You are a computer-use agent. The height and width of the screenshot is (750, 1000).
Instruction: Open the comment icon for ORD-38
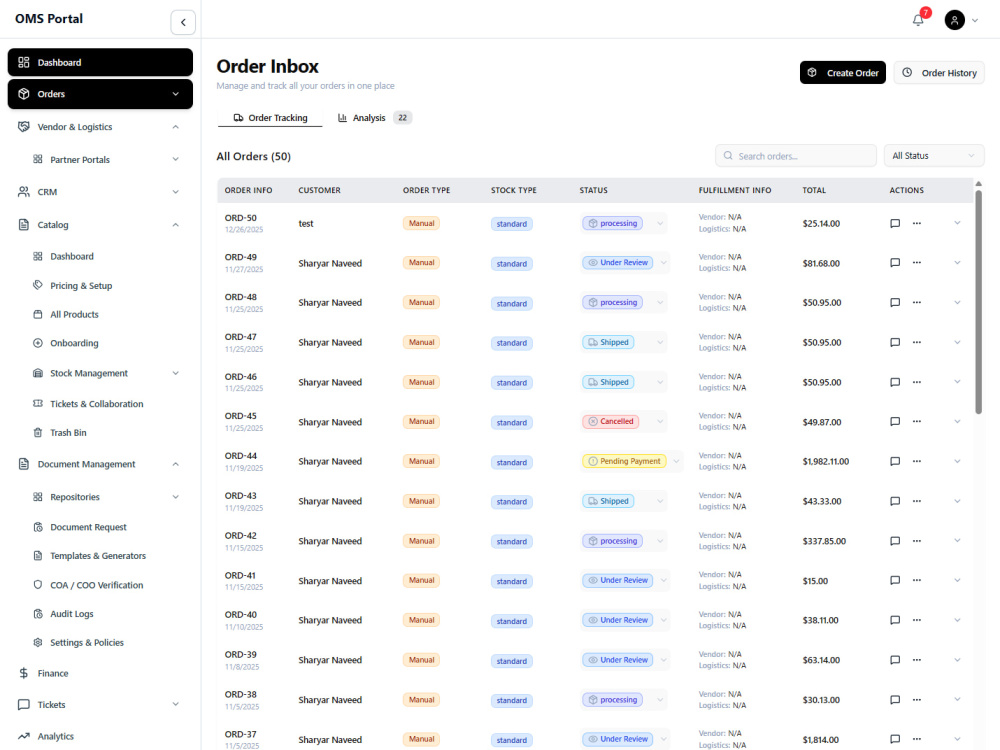pyautogui.click(x=895, y=700)
